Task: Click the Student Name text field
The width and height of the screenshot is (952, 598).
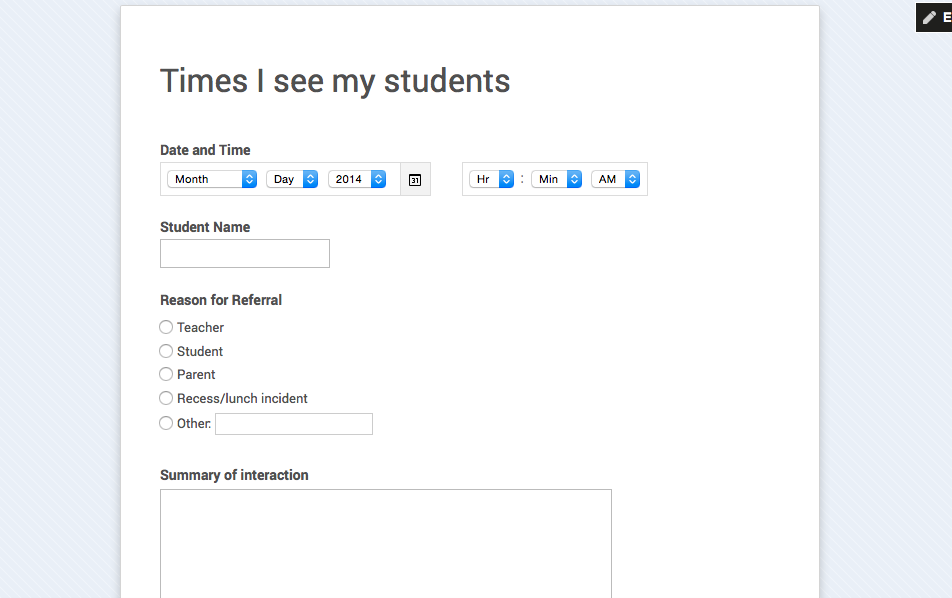Action: click(245, 253)
